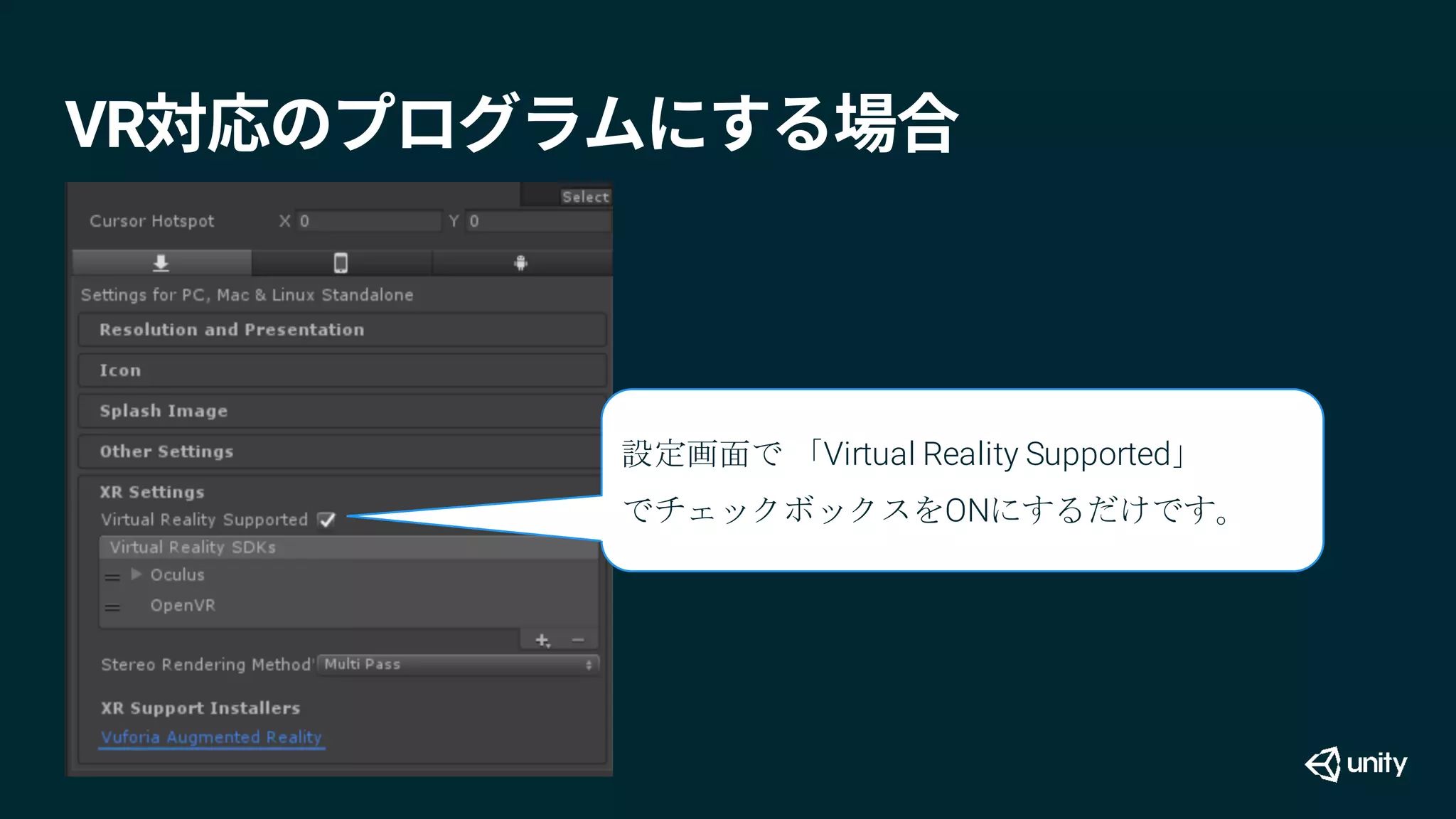Switch to the iOS phone platform tab
The width and height of the screenshot is (1456, 819).
pos(341,263)
